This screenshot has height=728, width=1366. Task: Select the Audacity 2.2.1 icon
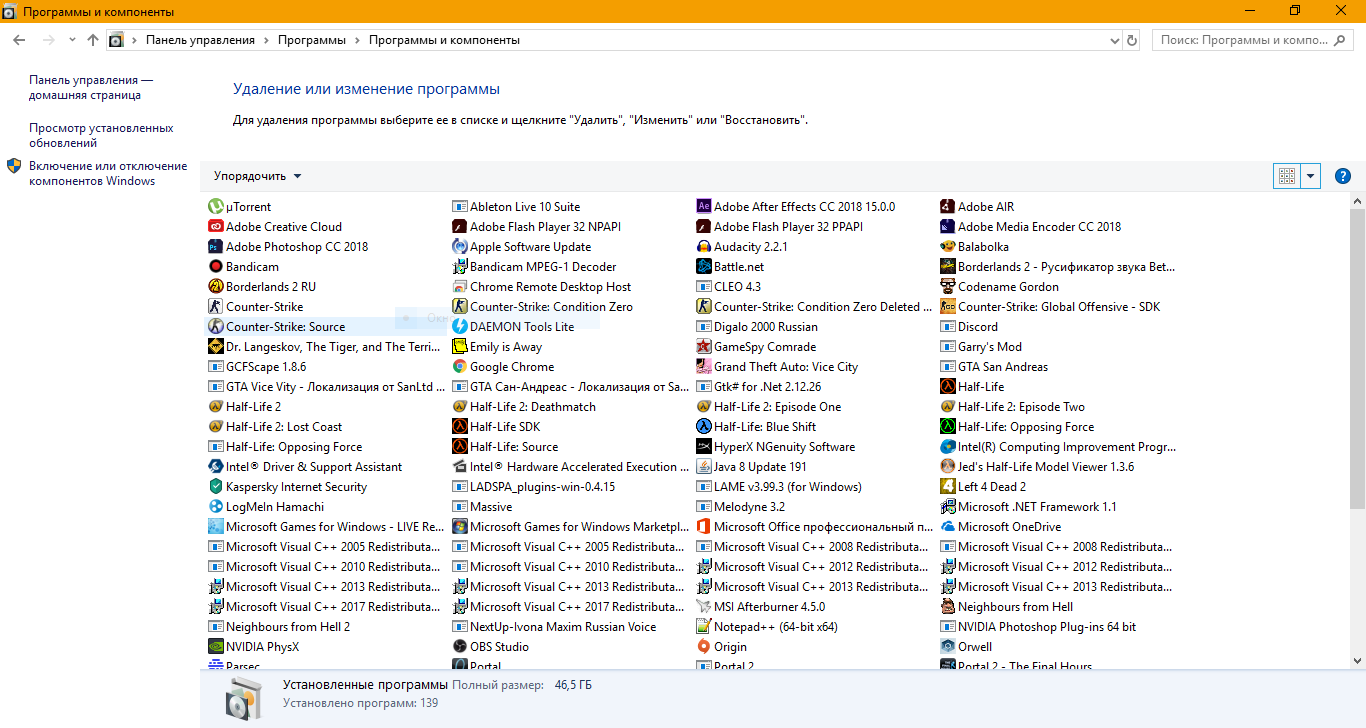click(703, 247)
